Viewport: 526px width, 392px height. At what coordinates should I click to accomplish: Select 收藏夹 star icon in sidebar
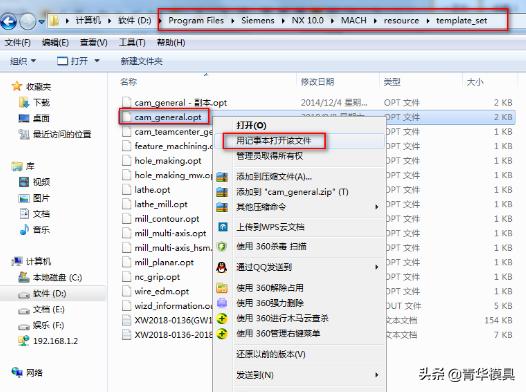click(17, 87)
